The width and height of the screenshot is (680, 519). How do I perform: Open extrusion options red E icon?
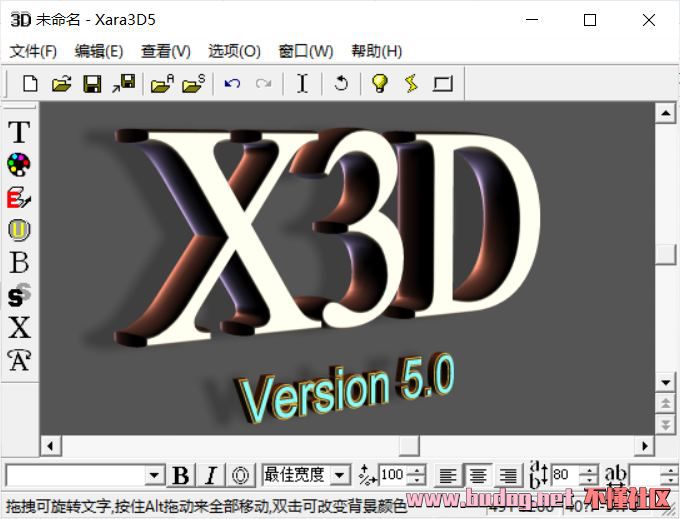pyautogui.click(x=19, y=197)
